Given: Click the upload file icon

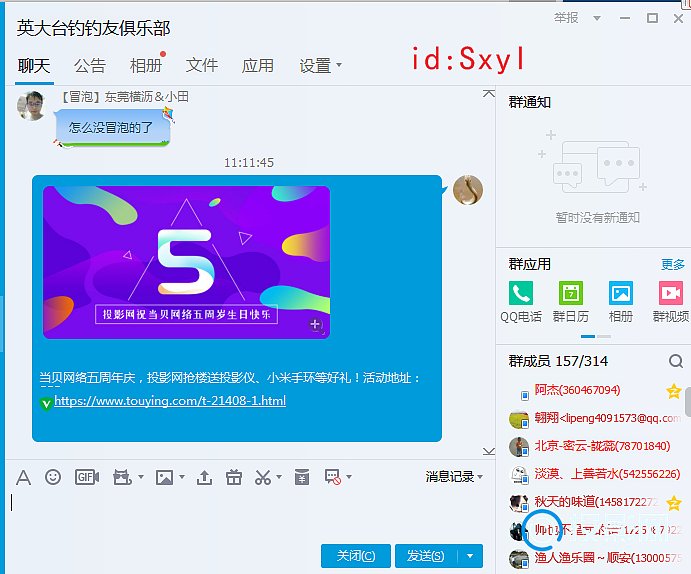Looking at the screenshot, I should pyautogui.click(x=204, y=477).
